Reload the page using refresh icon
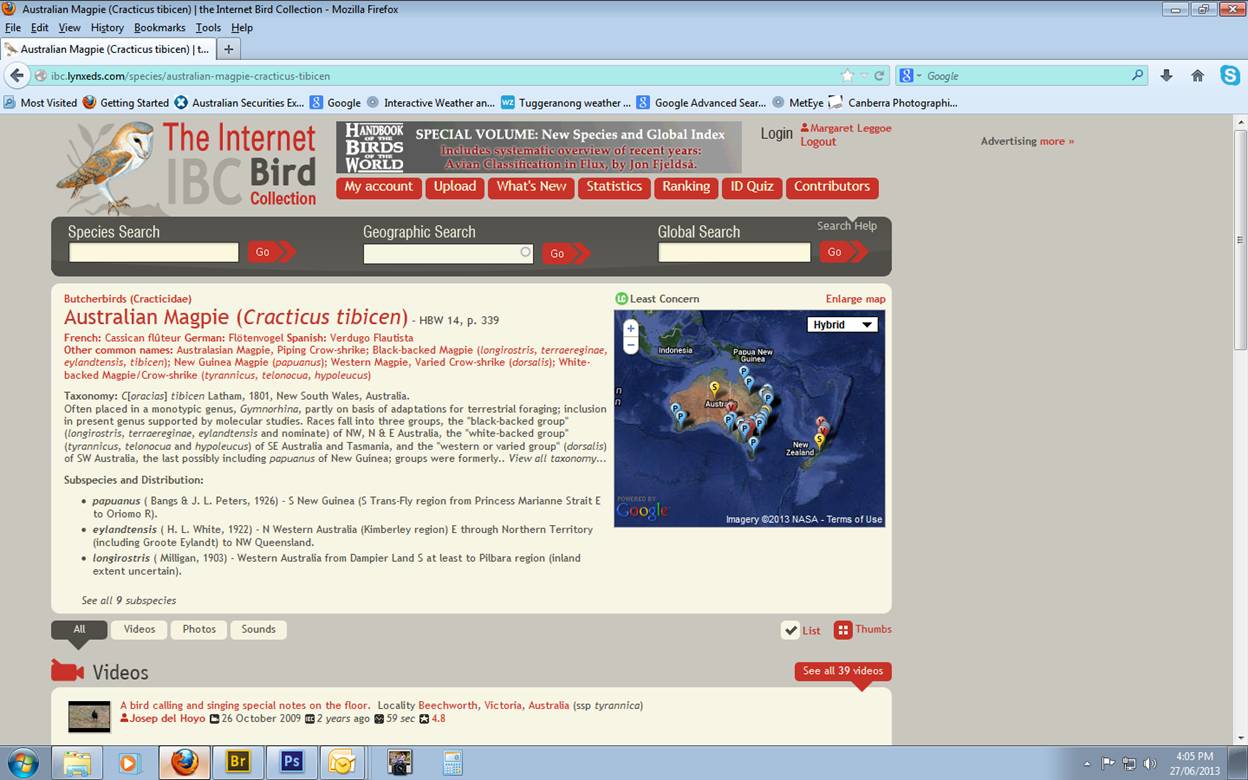1248x780 pixels. [879, 76]
